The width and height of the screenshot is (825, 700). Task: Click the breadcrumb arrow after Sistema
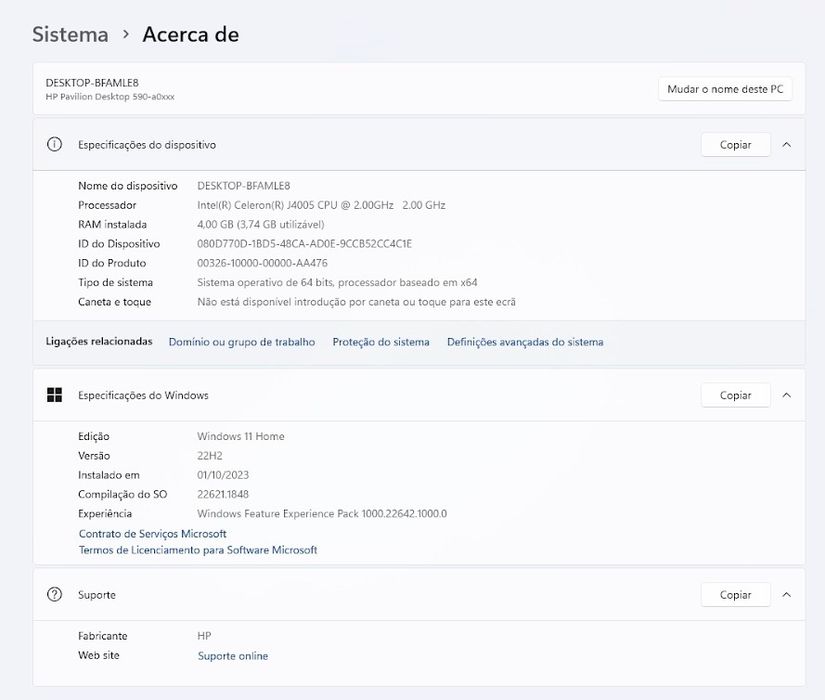click(126, 34)
